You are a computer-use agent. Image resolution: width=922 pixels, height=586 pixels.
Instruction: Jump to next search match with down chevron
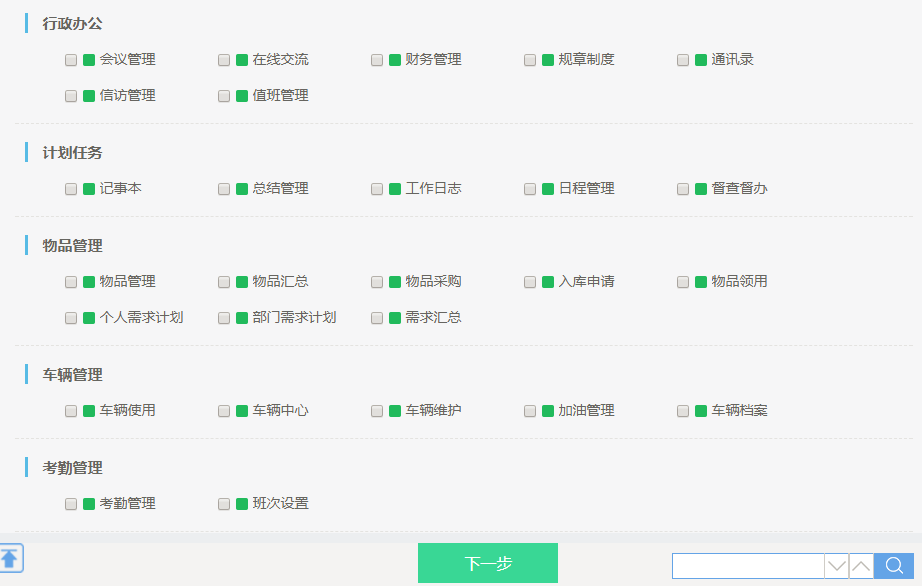click(x=836, y=565)
